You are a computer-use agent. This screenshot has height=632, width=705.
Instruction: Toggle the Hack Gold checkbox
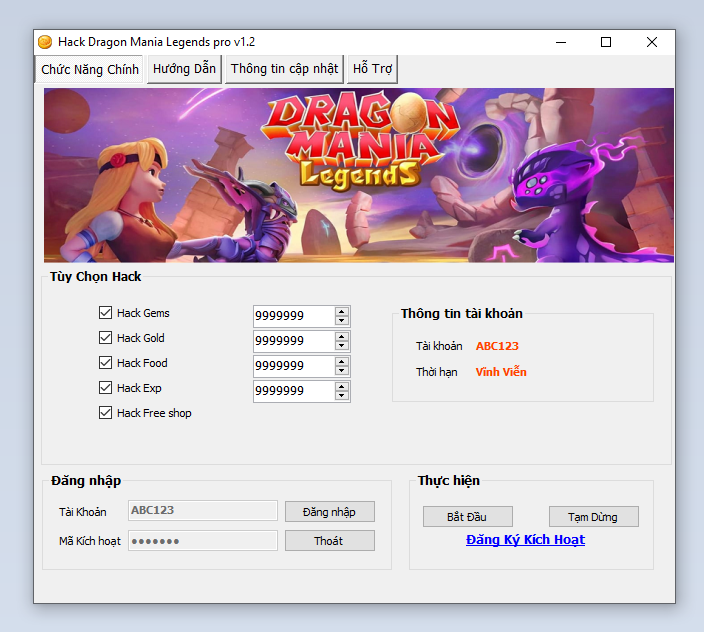[106, 338]
